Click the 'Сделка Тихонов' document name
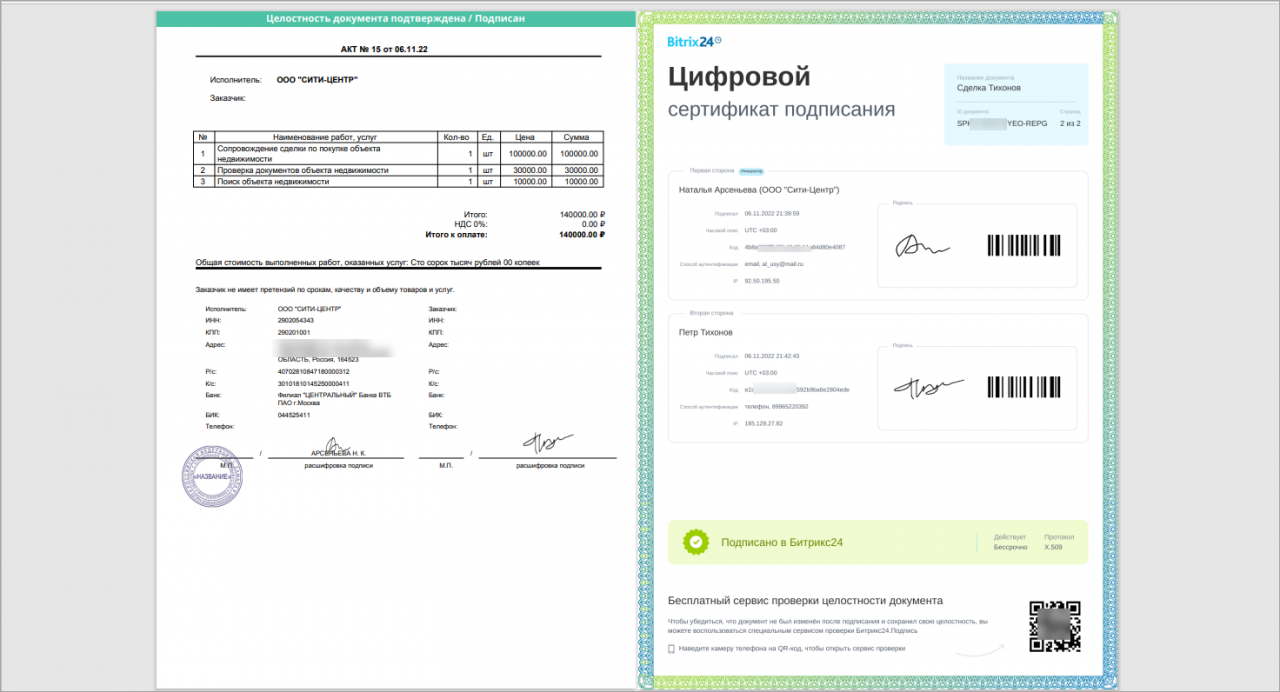This screenshot has height=692, width=1280. [x=989, y=88]
